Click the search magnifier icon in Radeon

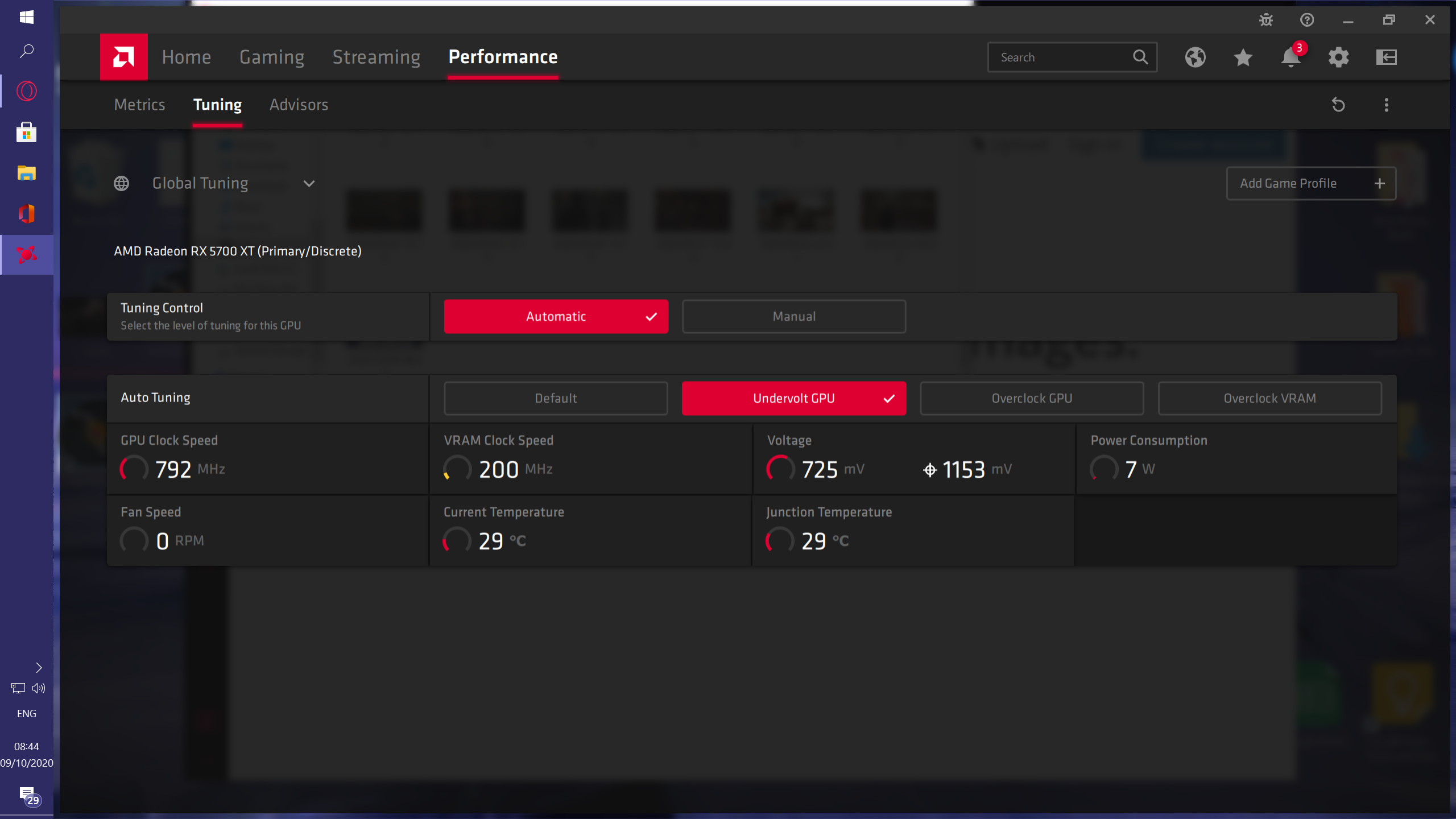pyautogui.click(x=1140, y=57)
